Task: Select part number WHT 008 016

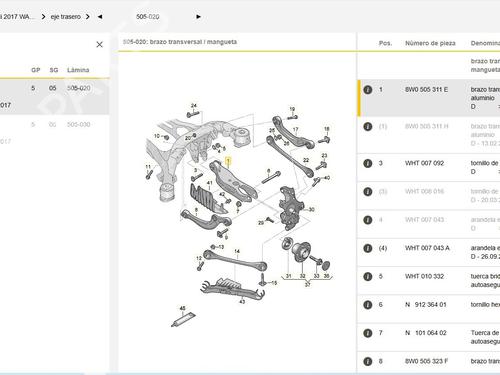Action: coord(424,191)
